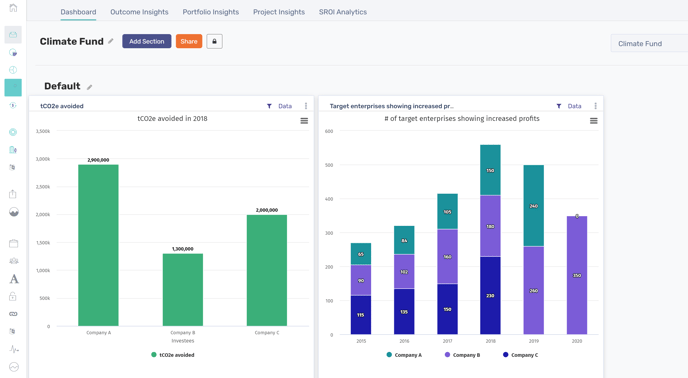The image size is (688, 378).
Task: Click the filter icon on Target enterprises card
Action: click(x=559, y=106)
